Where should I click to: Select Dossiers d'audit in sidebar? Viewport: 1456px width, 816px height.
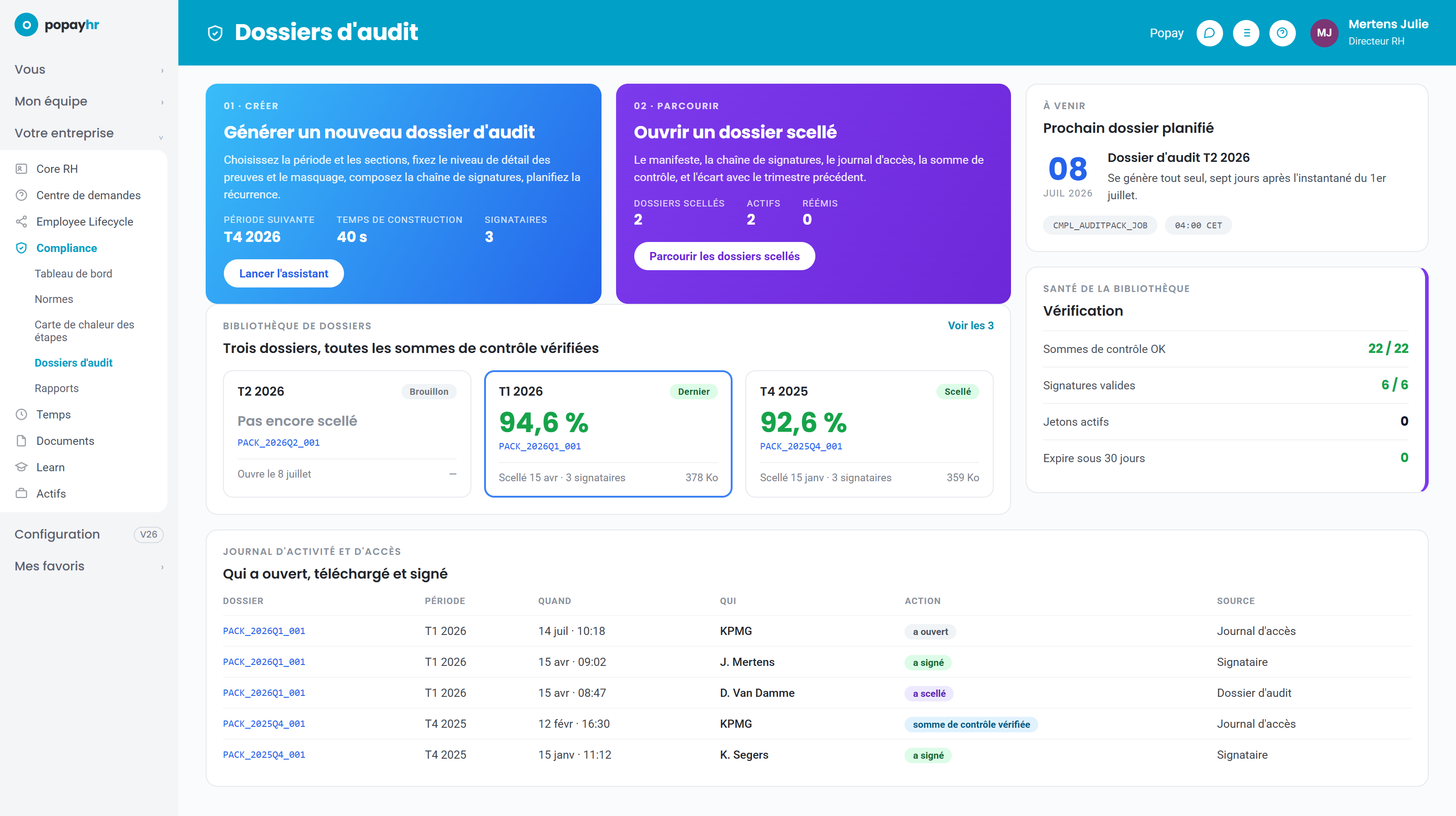point(73,363)
